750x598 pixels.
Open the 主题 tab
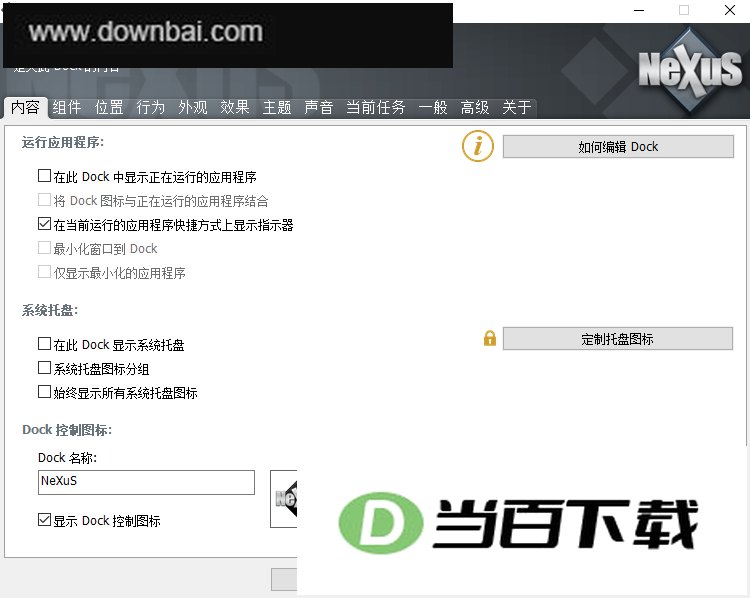coord(277,107)
